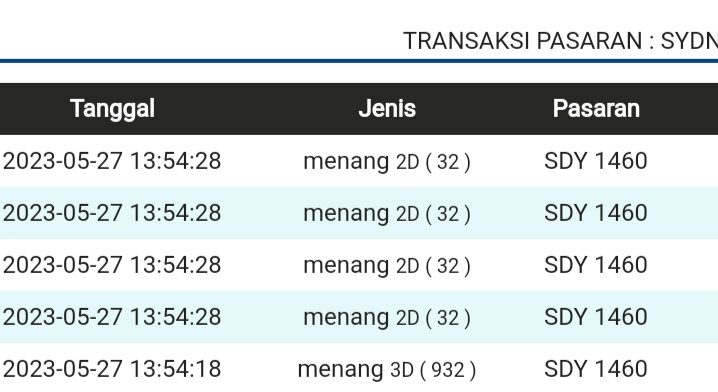The image size is (718, 392).
Task: Select menang 2D ( 32 ) in first row
Action: tap(387, 162)
